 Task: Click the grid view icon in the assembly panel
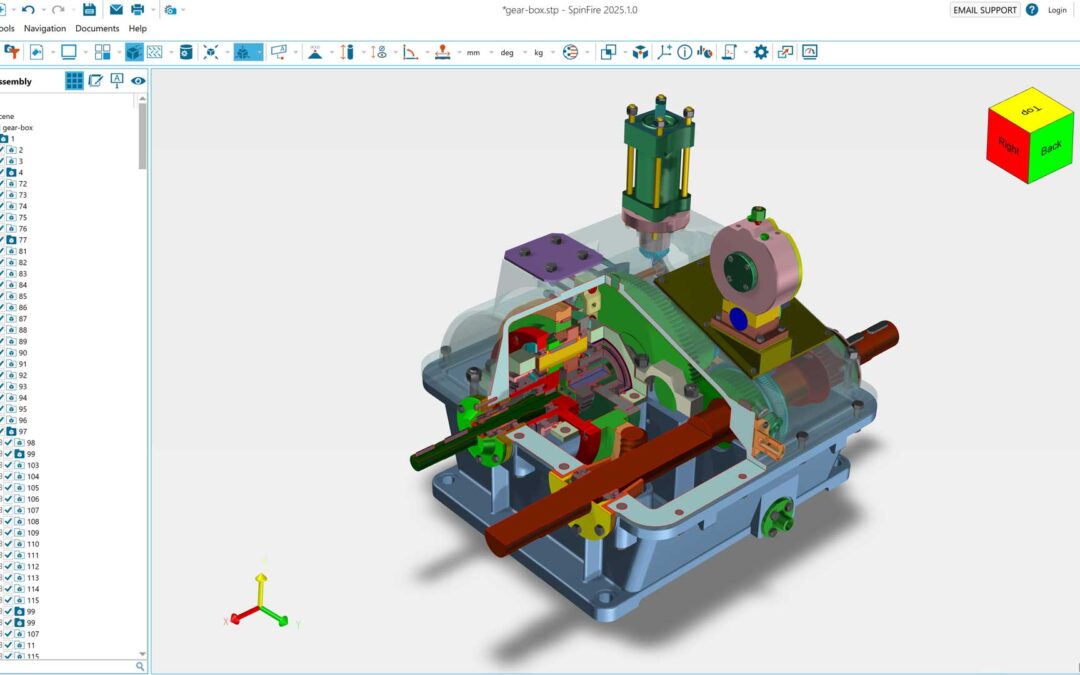(x=74, y=81)
